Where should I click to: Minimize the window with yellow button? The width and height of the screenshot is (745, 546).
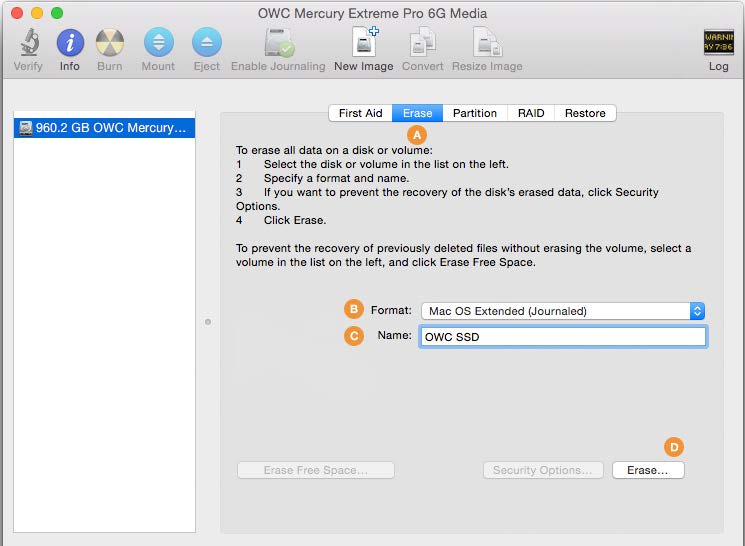37,13
